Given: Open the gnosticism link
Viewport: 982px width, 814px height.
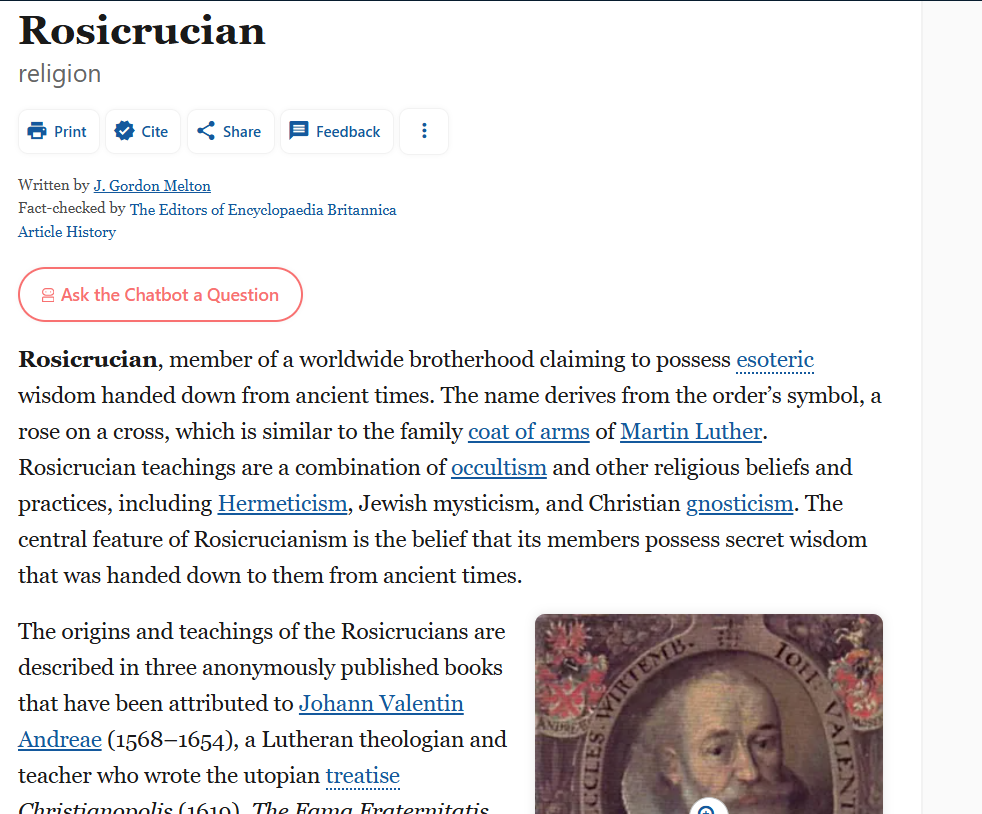Looking at the screenshot, I should [x=740, y=504].
